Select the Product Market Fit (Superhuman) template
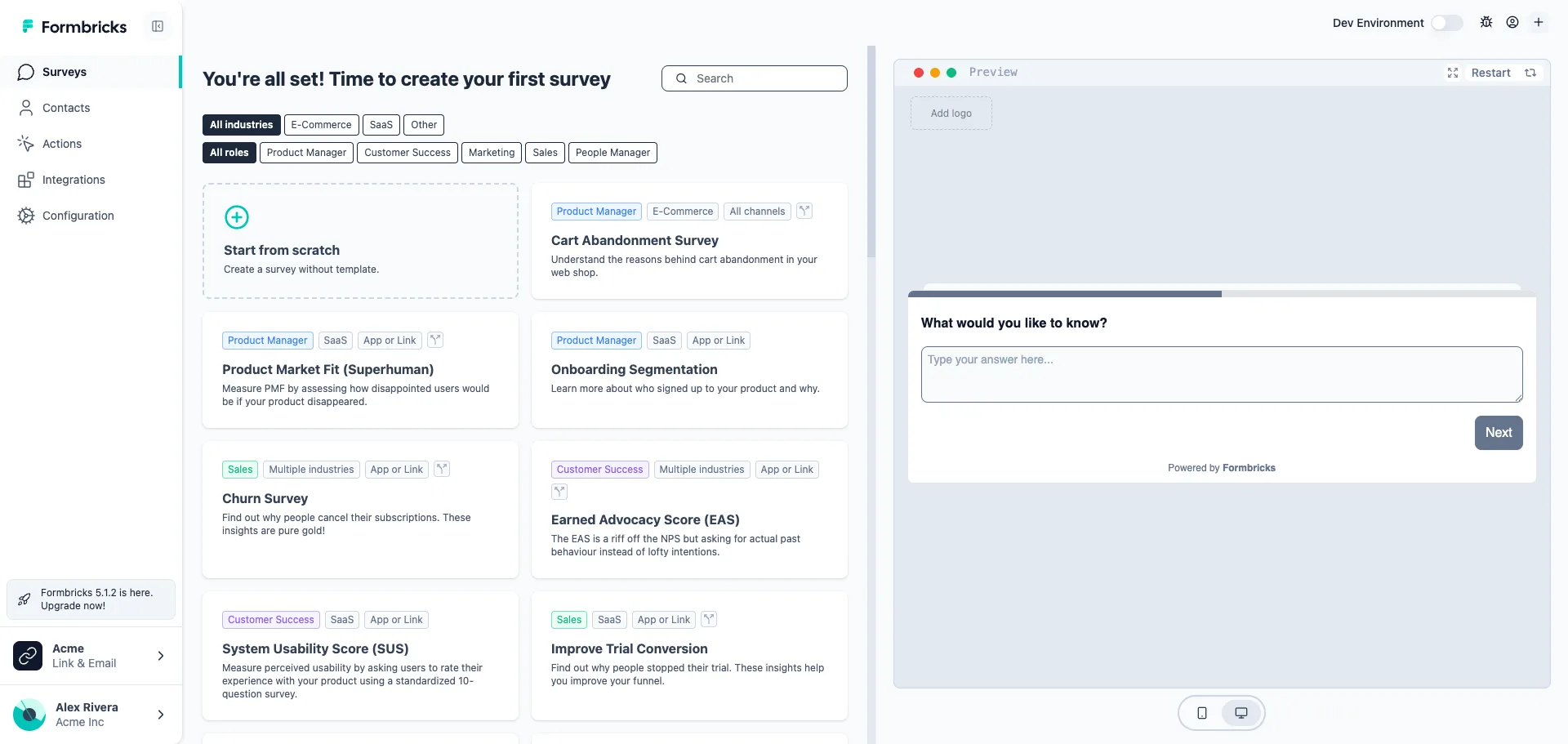 [360, 370]
